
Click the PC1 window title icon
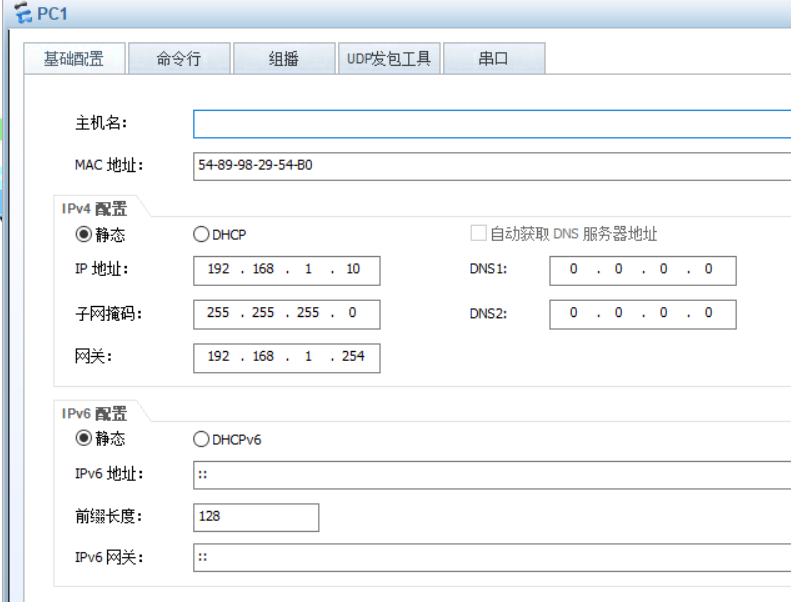(x=23, y=13)
